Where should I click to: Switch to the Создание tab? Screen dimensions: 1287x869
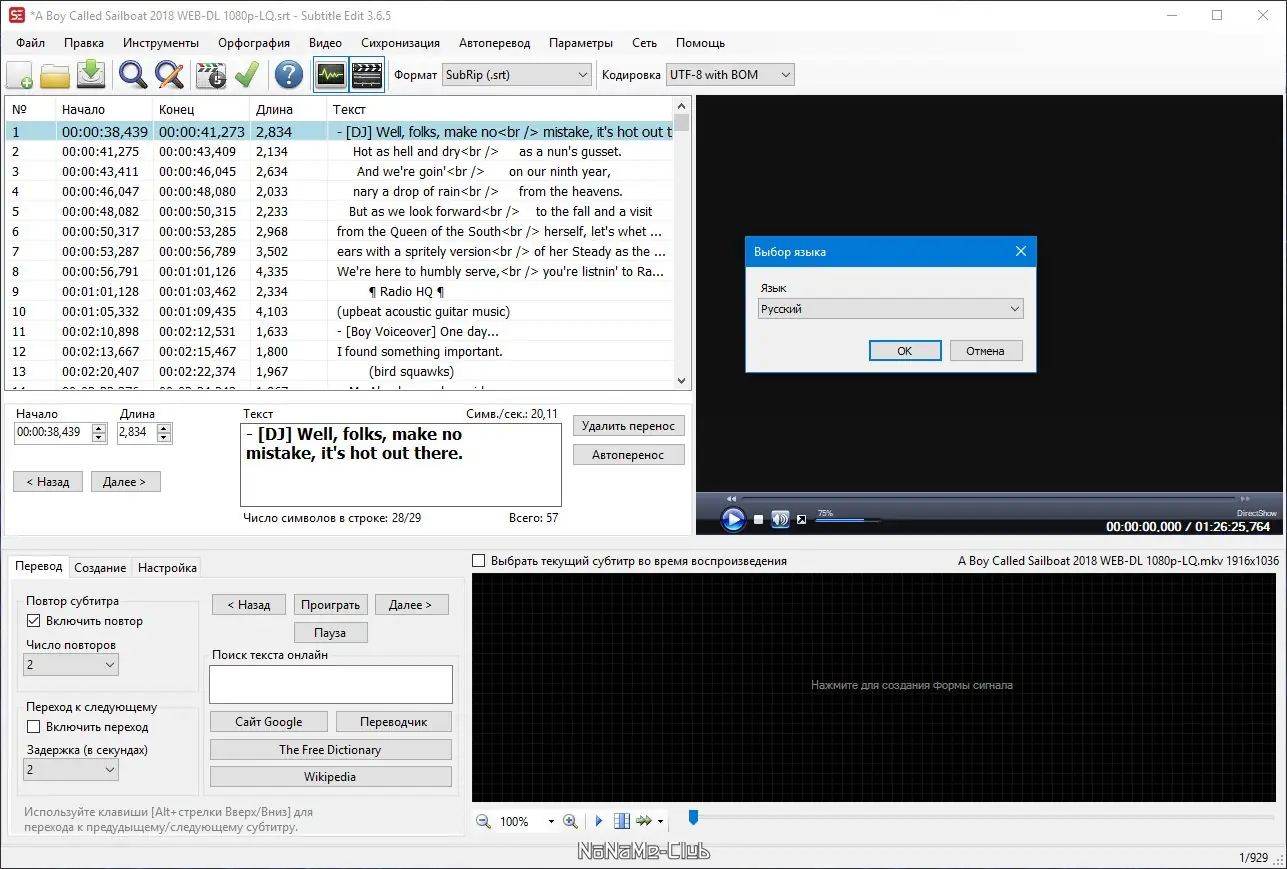[100, 568]
